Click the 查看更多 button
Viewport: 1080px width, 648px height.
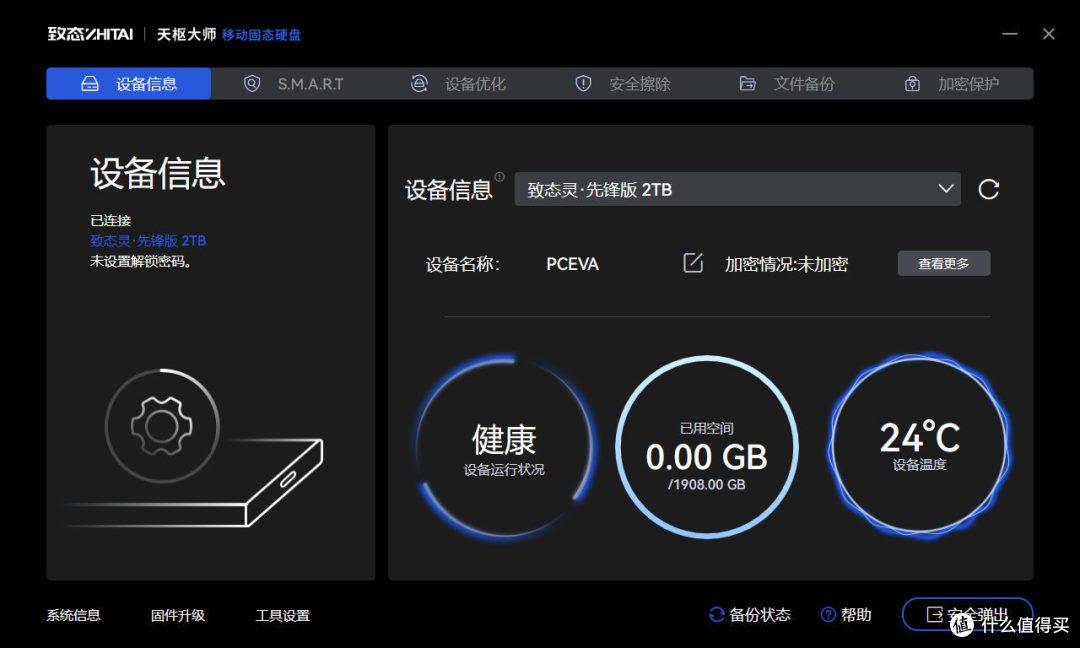944,263
